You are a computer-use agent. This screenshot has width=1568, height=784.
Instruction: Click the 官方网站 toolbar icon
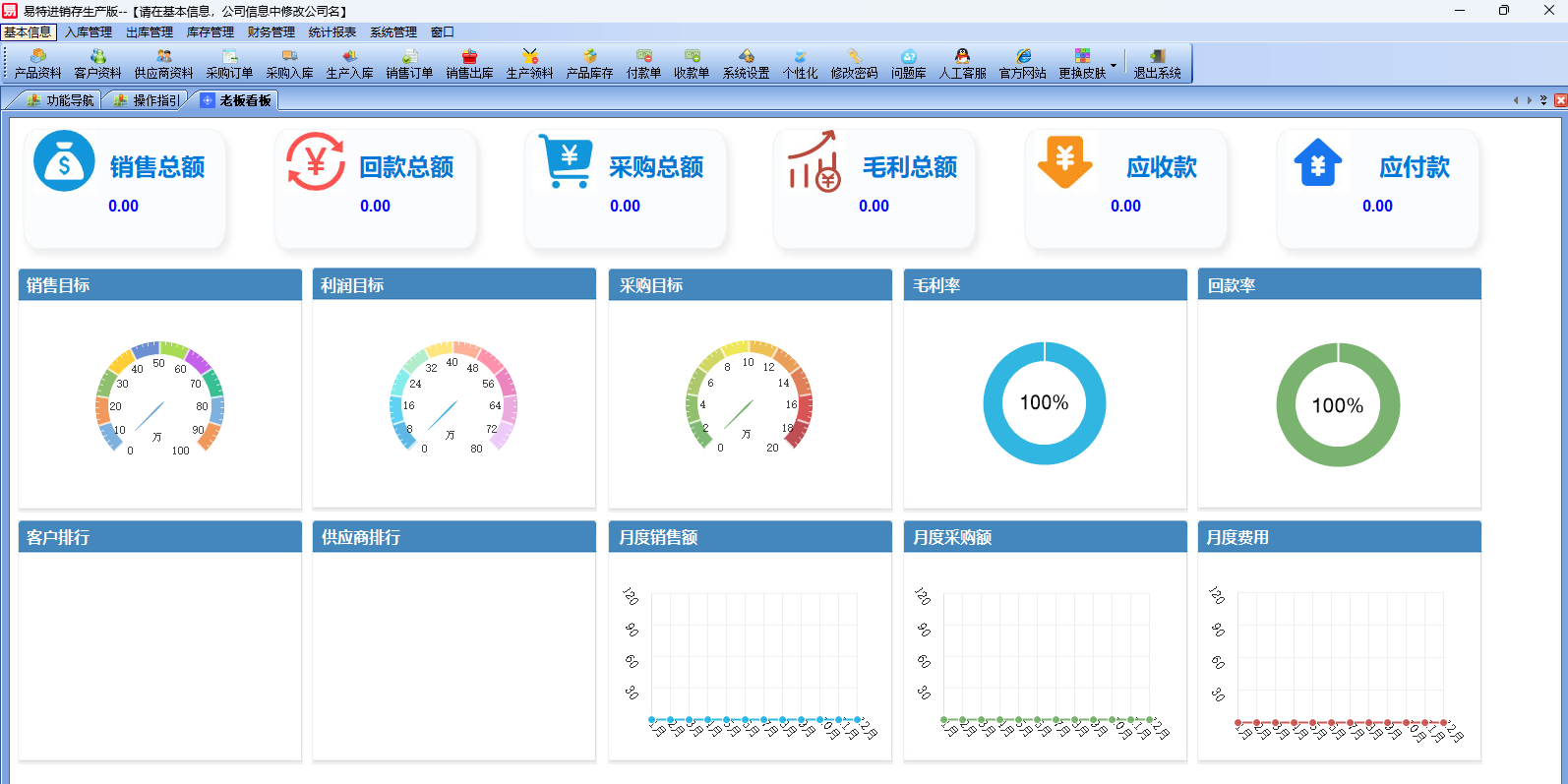tap(1022, 64)
